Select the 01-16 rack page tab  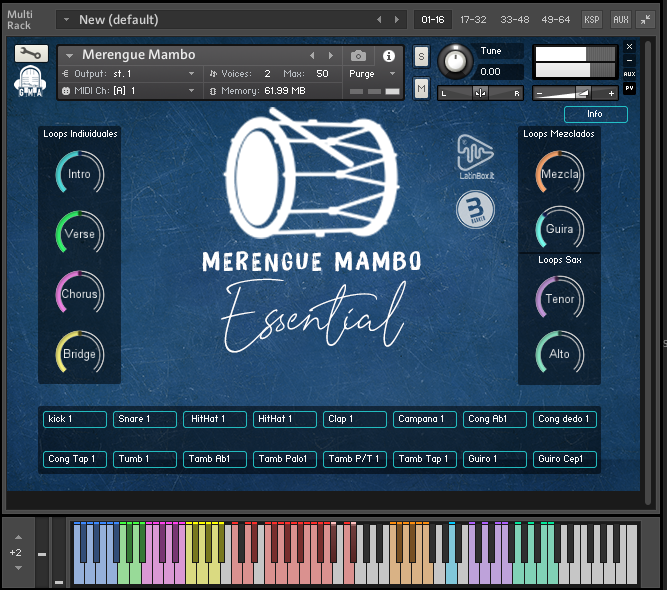click(433, 20)
